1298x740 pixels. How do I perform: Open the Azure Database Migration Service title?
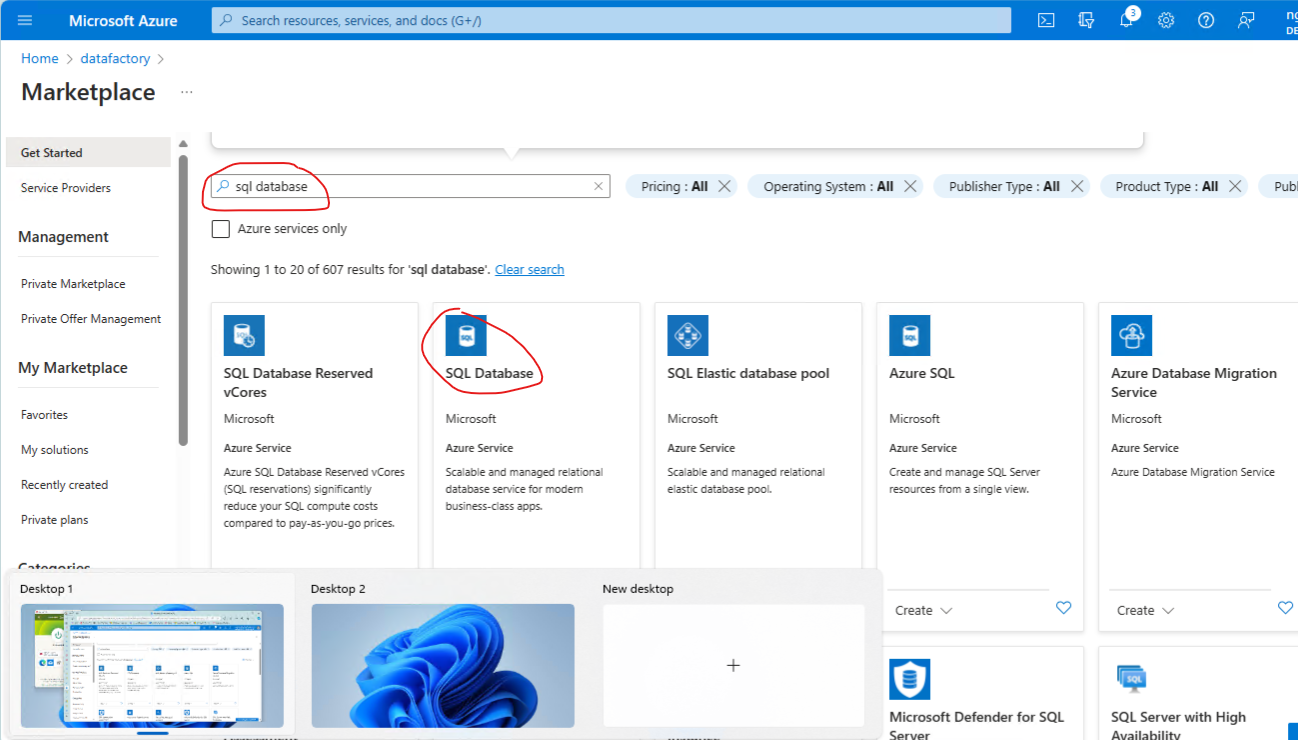(1194, 383)
